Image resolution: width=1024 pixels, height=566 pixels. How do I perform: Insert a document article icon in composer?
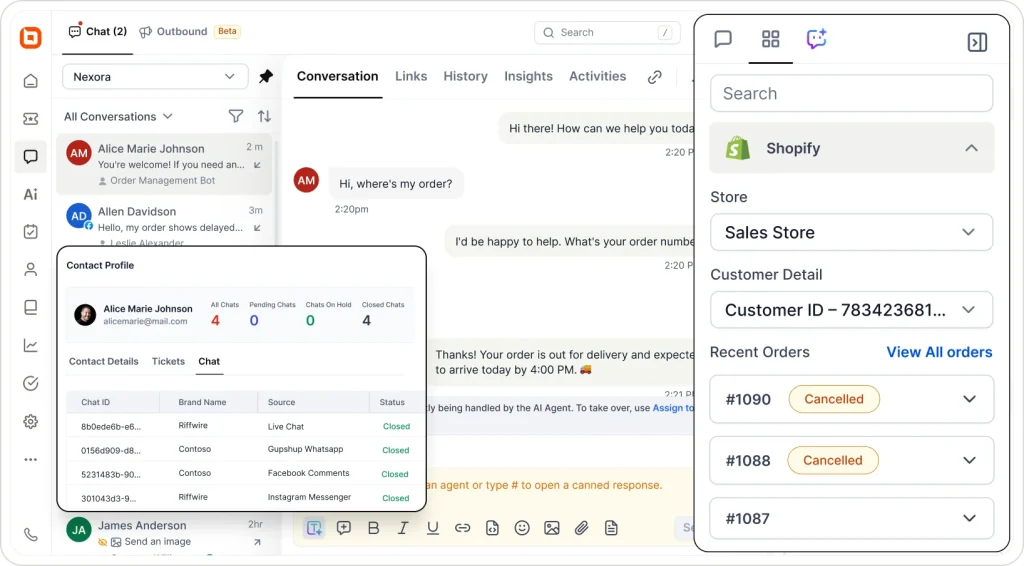point(611,527)
